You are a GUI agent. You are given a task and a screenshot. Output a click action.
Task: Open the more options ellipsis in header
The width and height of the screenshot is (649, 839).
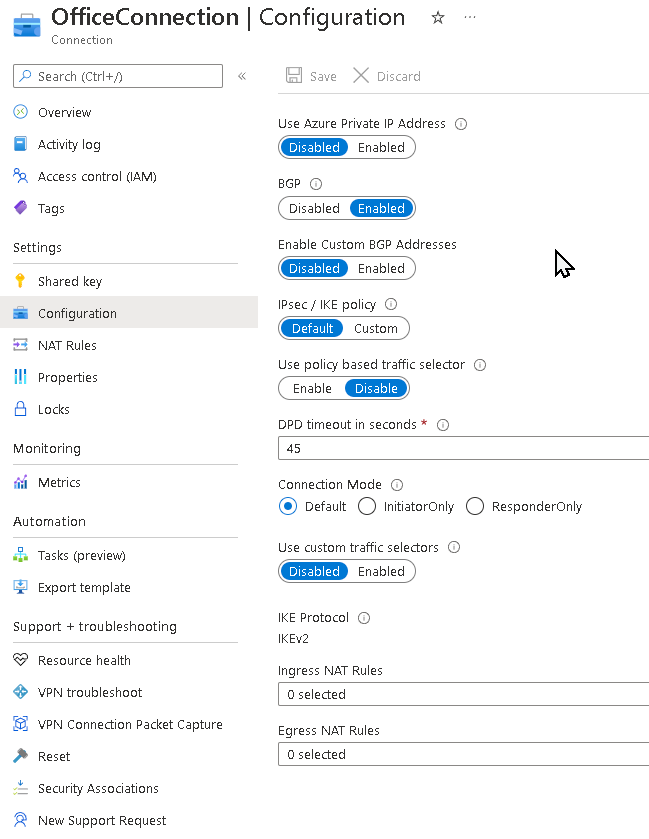(x=470, y=18)
